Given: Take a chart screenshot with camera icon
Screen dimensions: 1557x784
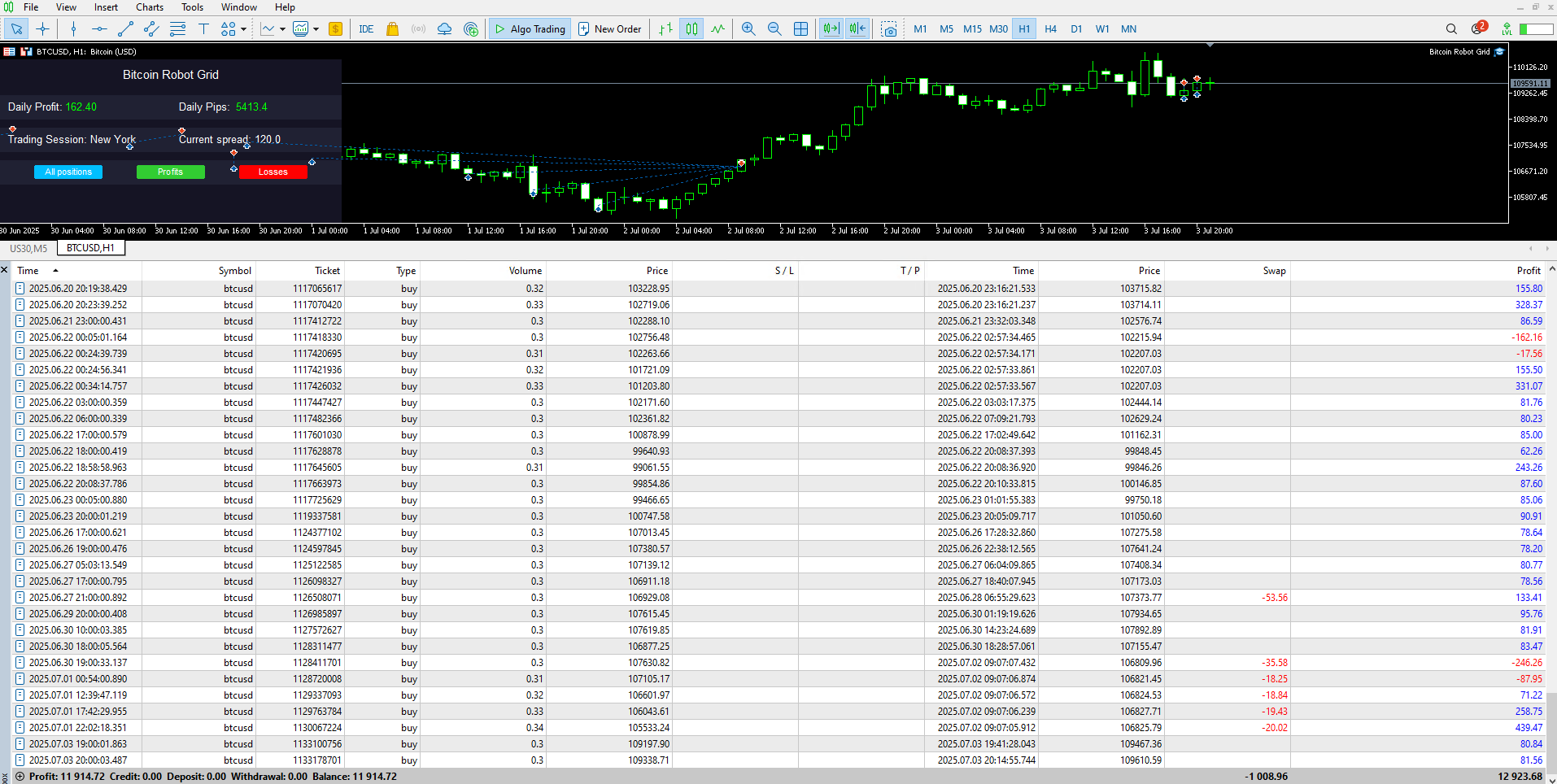Looking at the screenshot, I should pyautogui.click(x=889, y=29).
